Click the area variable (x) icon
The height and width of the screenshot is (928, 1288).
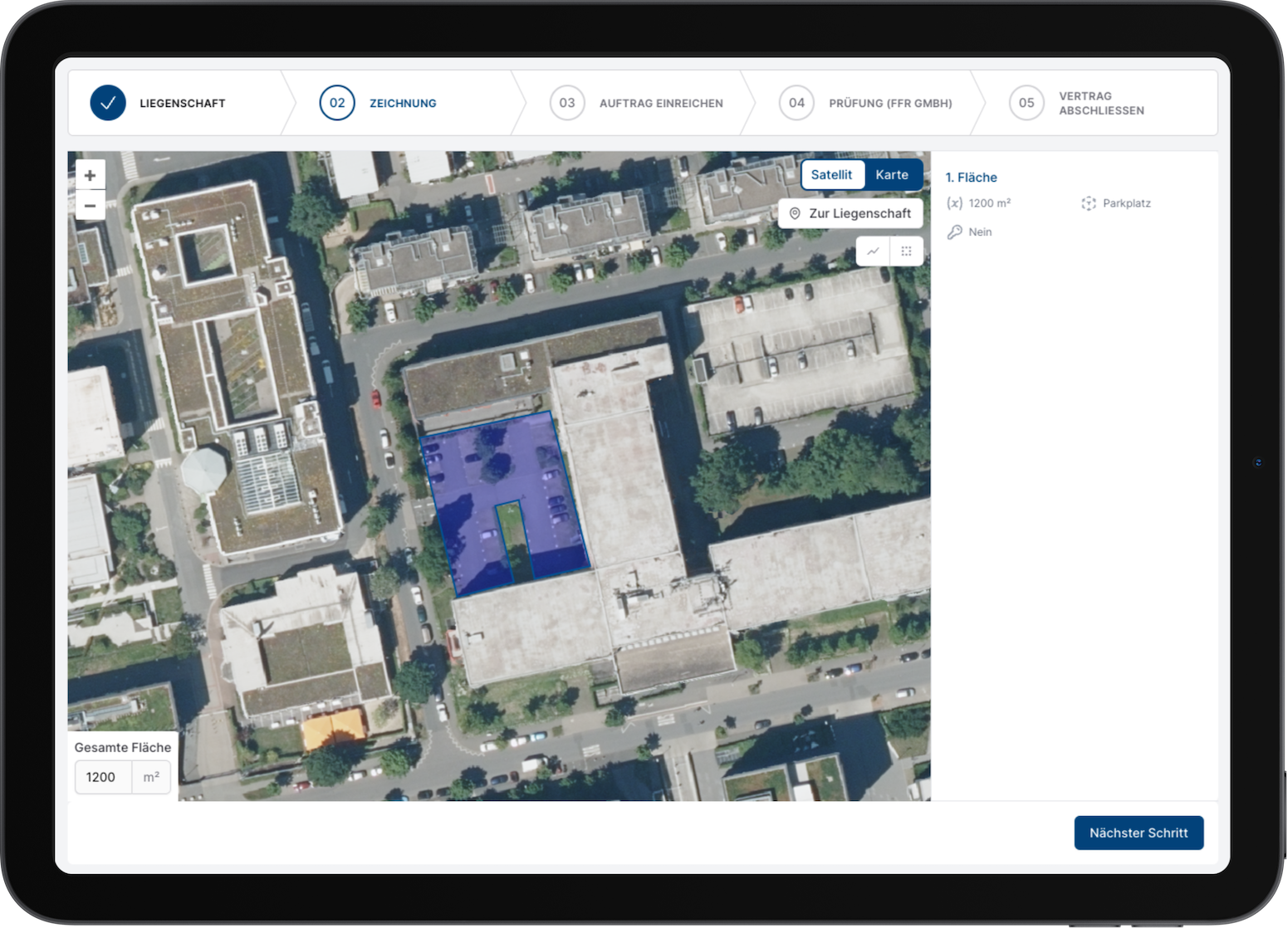pyautogui.click(x=955, y=203)
